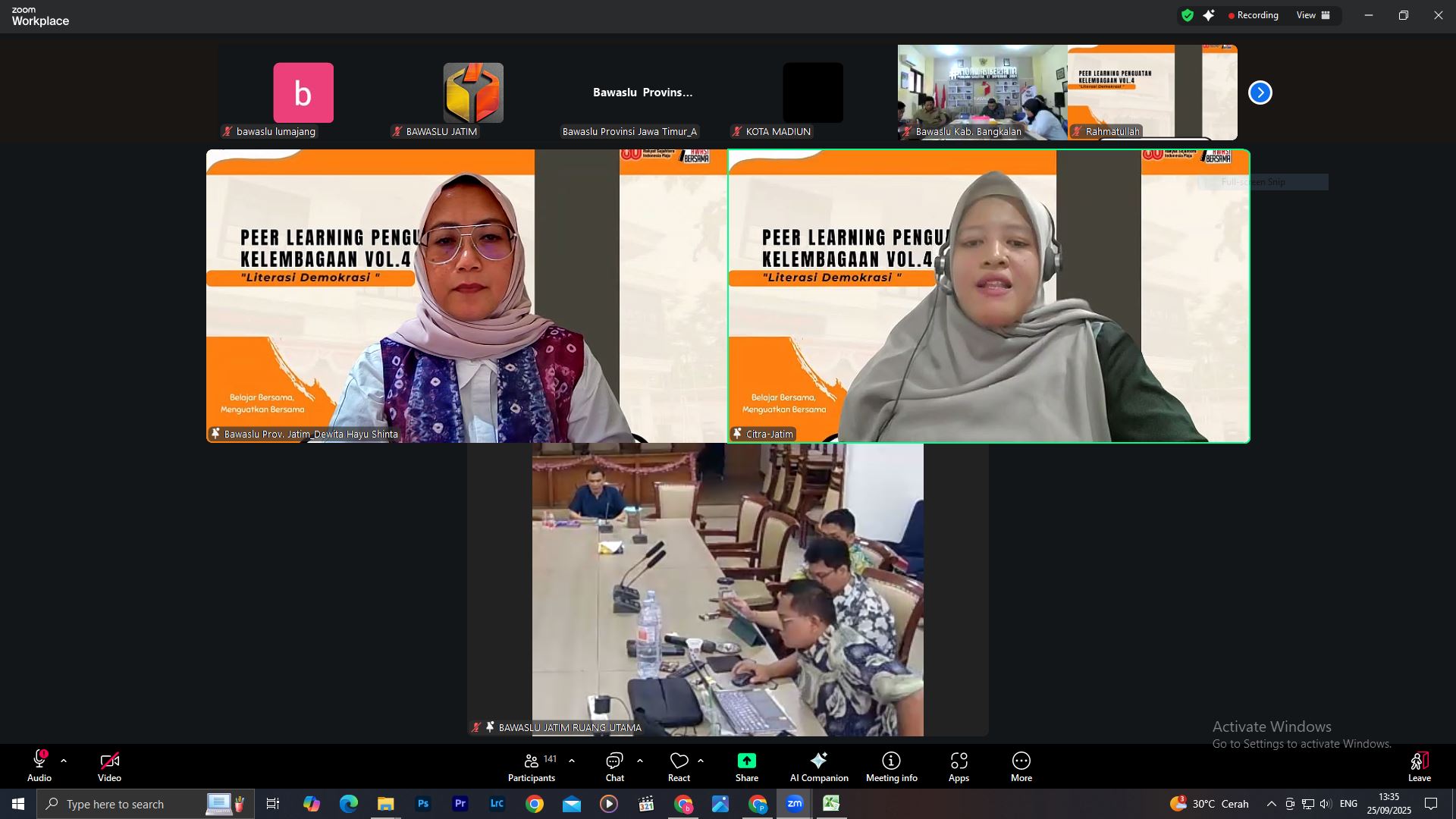Open the View layout menu
The width and height of the screenshot is (1456, 819).
[x=1313, y=15]
